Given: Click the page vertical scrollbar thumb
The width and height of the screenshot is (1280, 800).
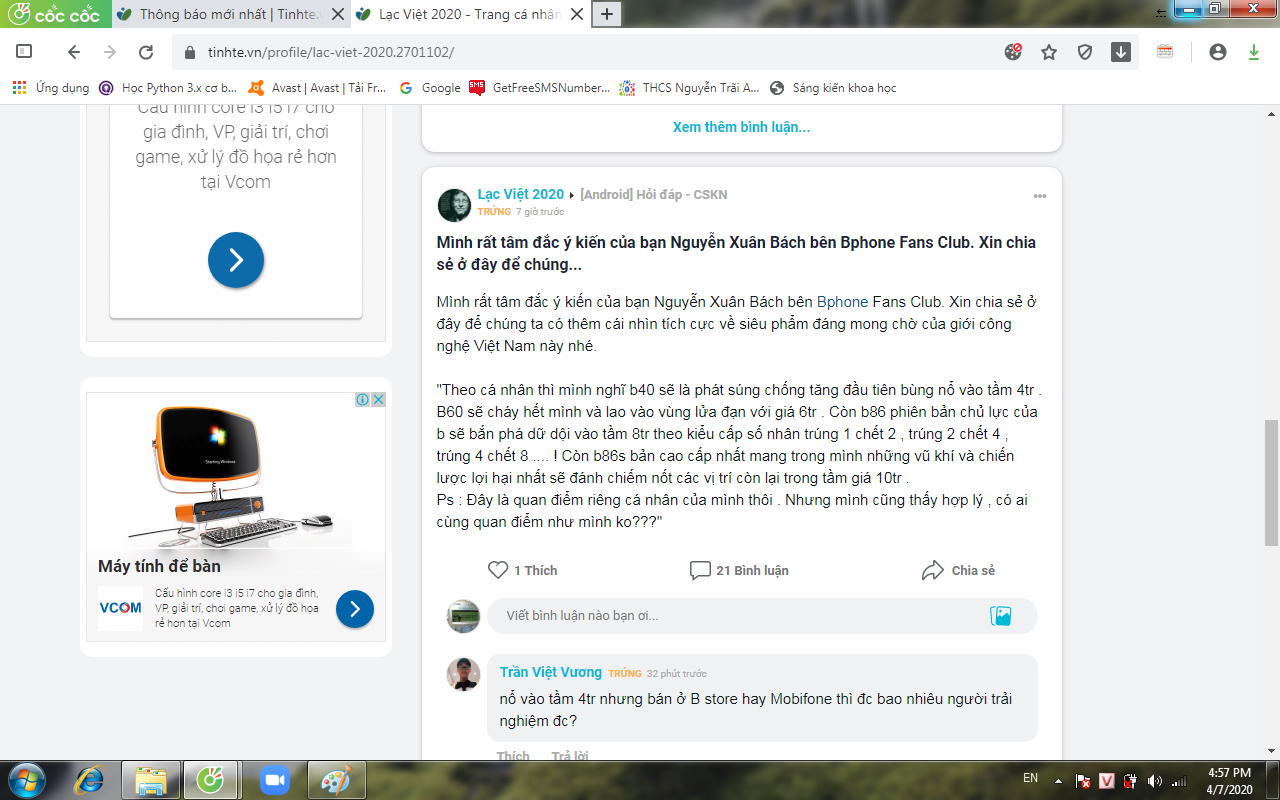Looking at the screenshot, I should [x=1271, y=482].
